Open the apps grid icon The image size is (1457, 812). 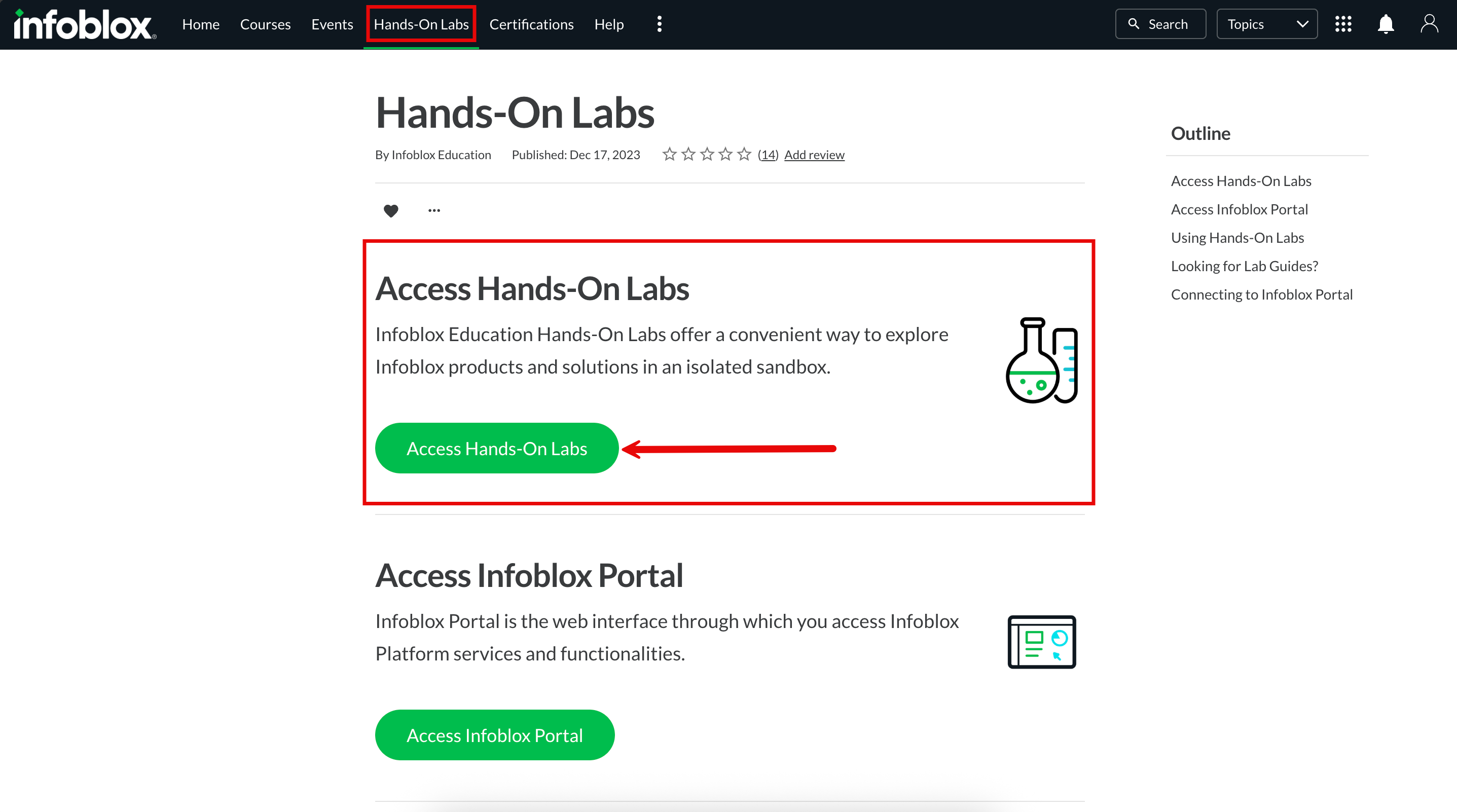coord(1343,24)
